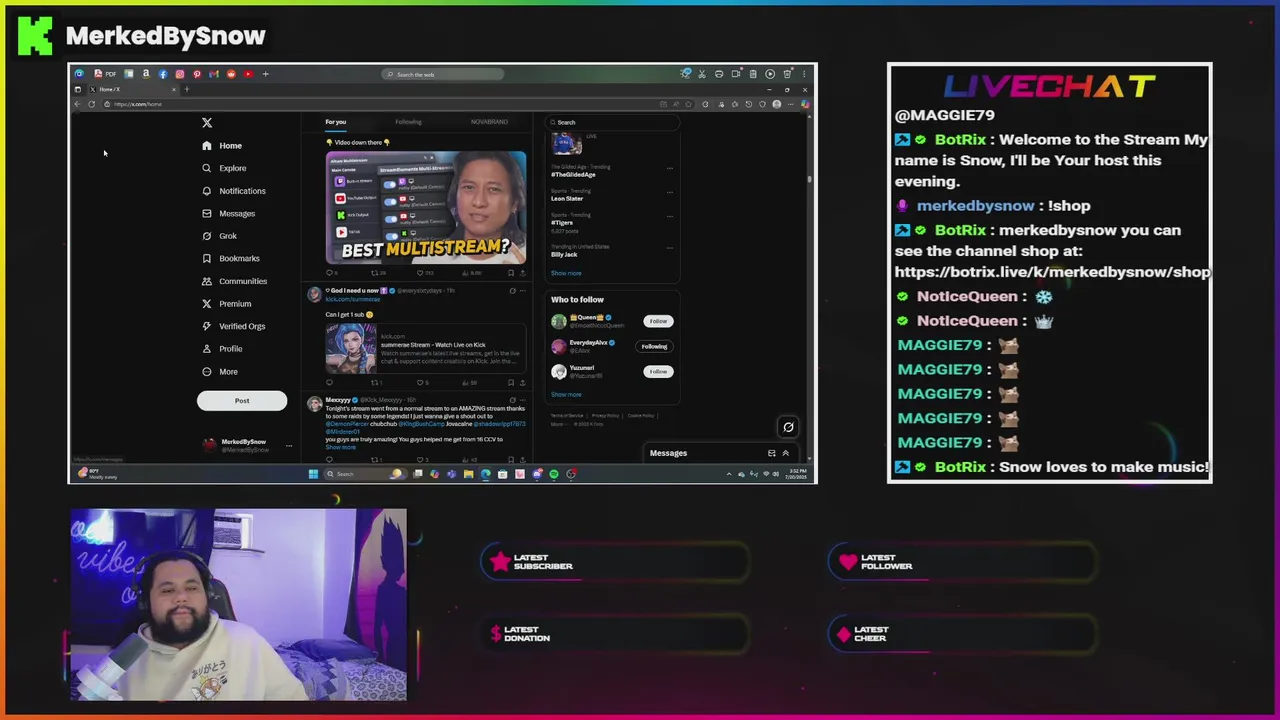Click the 'Search the web' box
This screenshot has height=720, width=1280.
tap(443, 74)
